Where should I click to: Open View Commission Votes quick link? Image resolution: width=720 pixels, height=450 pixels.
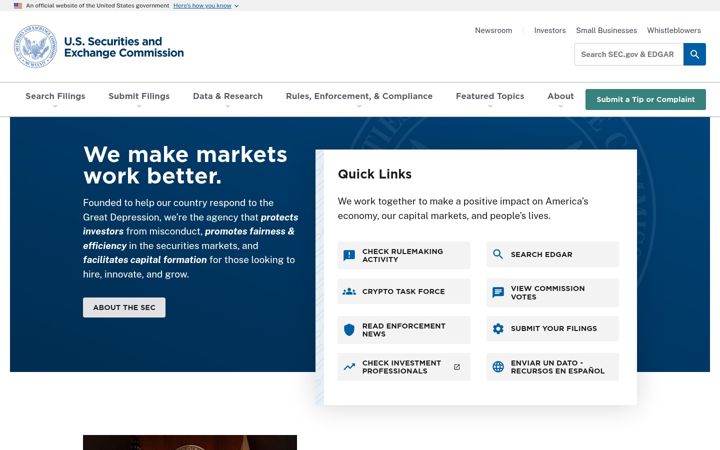pos(552,292)
